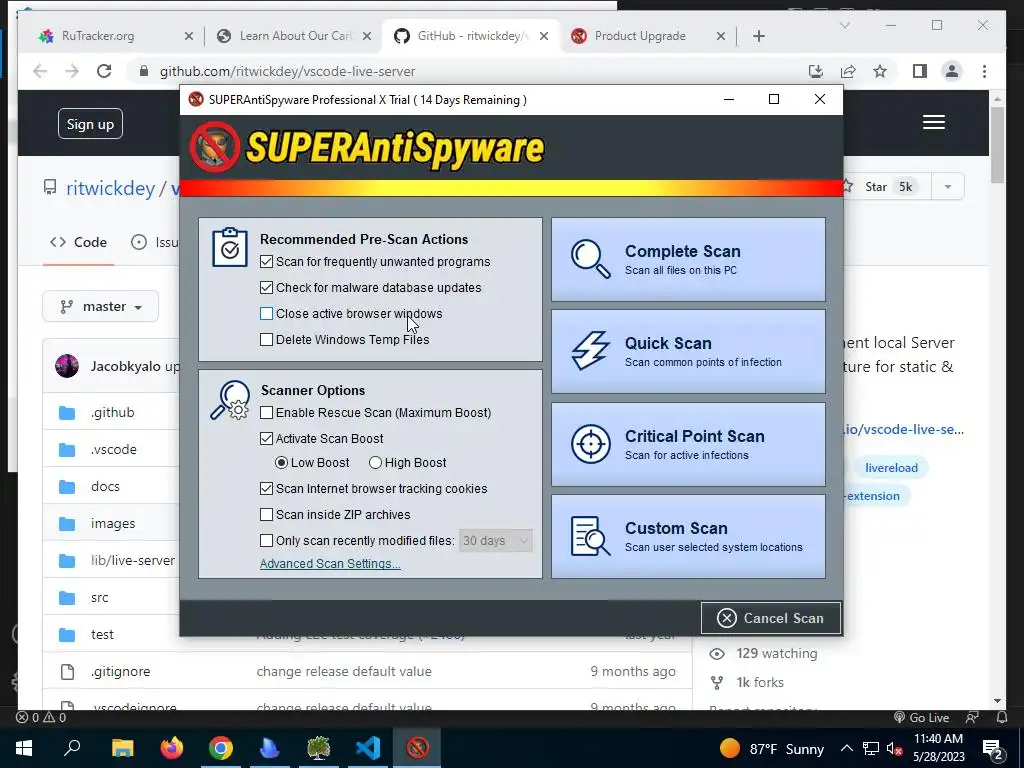Enable Close active browser windows
The height and width of the screenshot is (768, 1024).
266,314
